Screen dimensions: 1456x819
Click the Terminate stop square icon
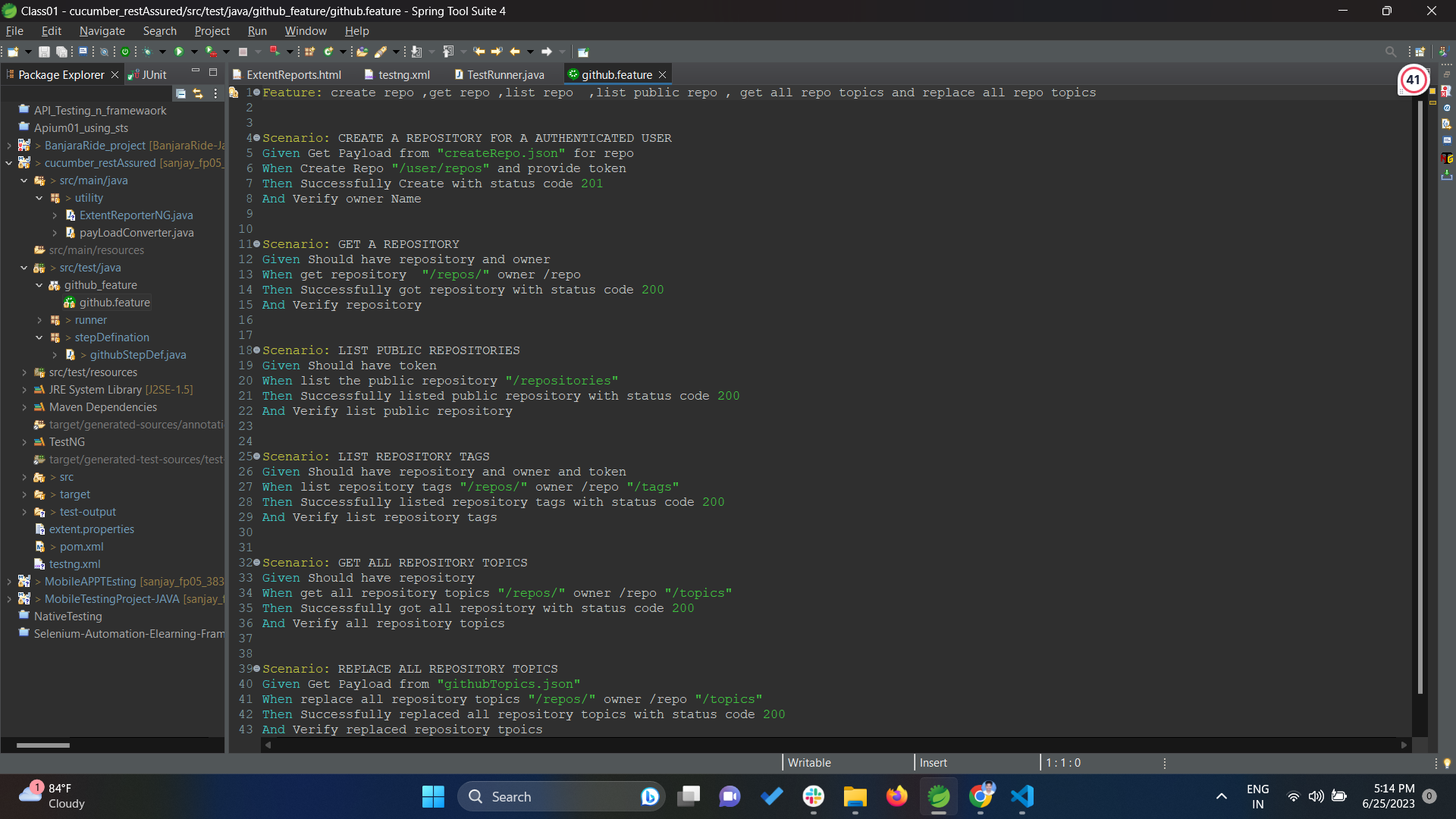point(243,52)
